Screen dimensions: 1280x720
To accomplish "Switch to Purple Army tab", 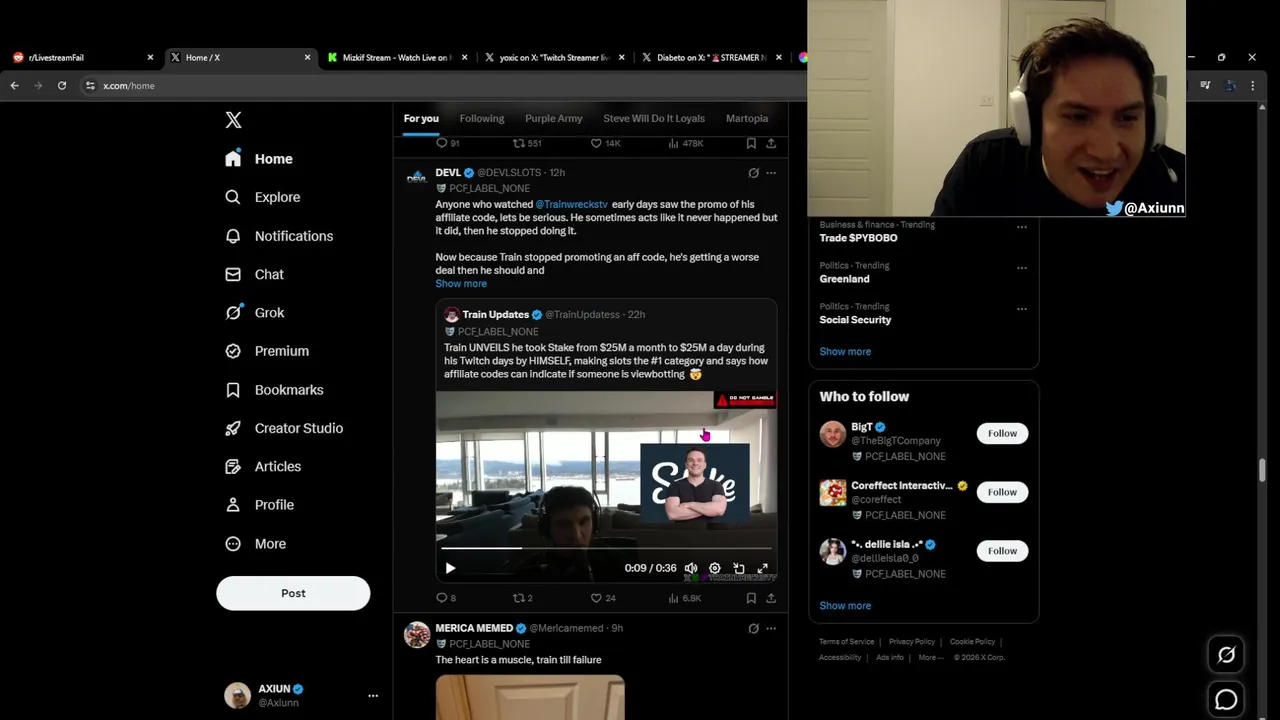I will click(x=553, y=118).
